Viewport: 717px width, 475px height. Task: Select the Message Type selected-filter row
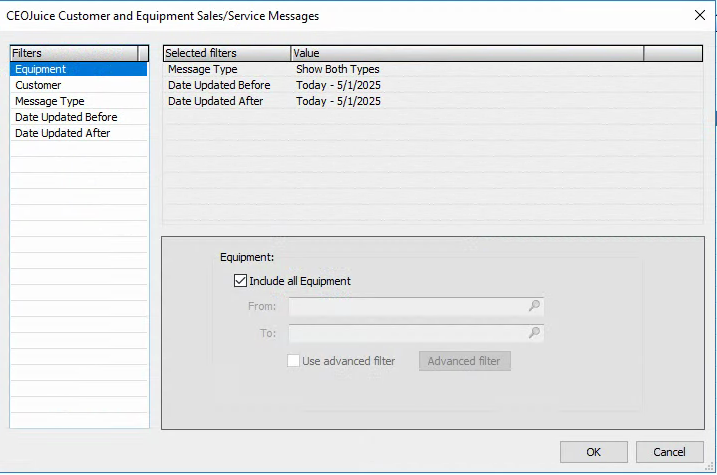(433, 69)
